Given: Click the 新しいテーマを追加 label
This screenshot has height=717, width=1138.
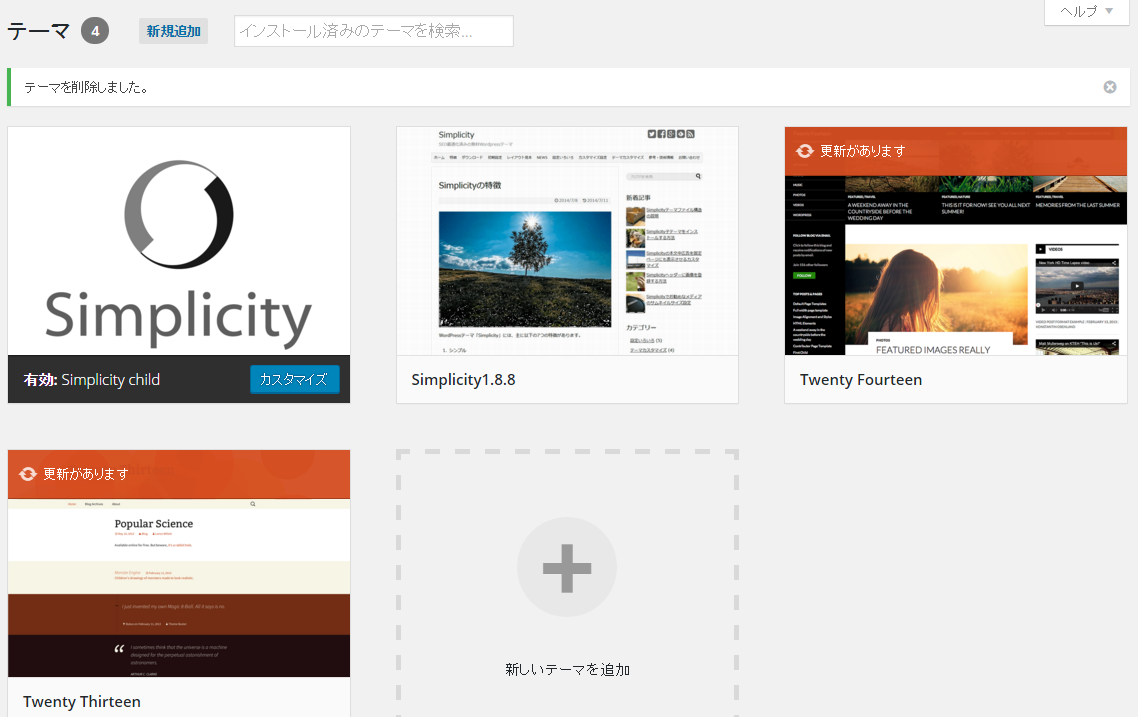Looking at the screenshot, I should coord(567,670).
